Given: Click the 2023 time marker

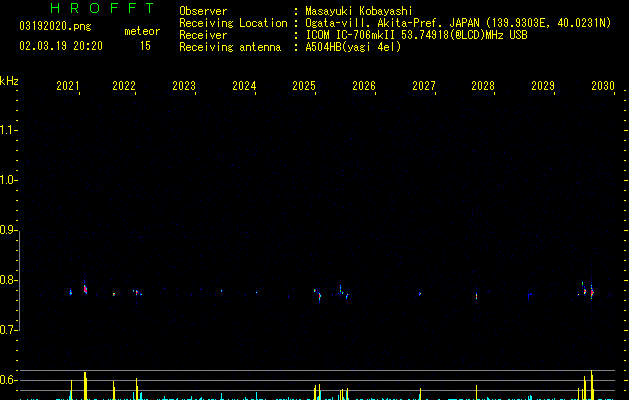Looking at the screenshot, I should pyautogui.click(x=184, y=86).
